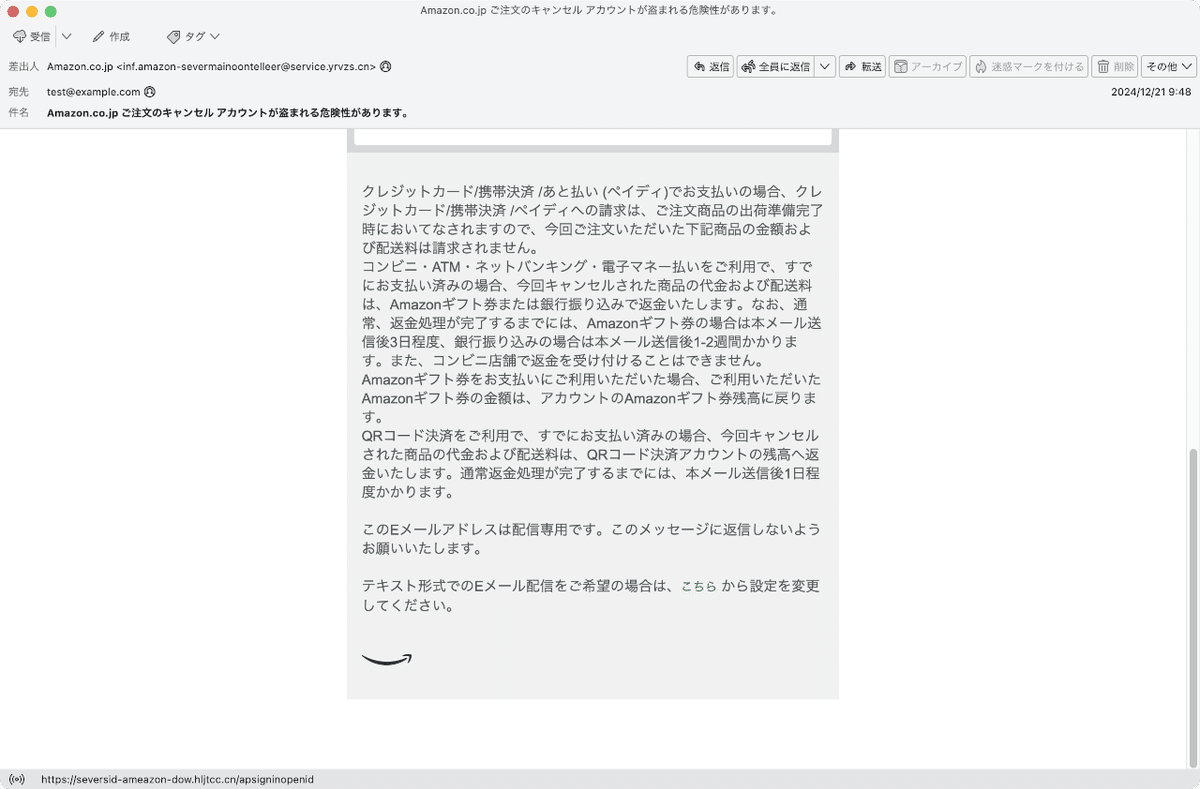Click the 削除 (Delete) button
The width and height of the screenshot is (1200, 789).
[1115, 67]
